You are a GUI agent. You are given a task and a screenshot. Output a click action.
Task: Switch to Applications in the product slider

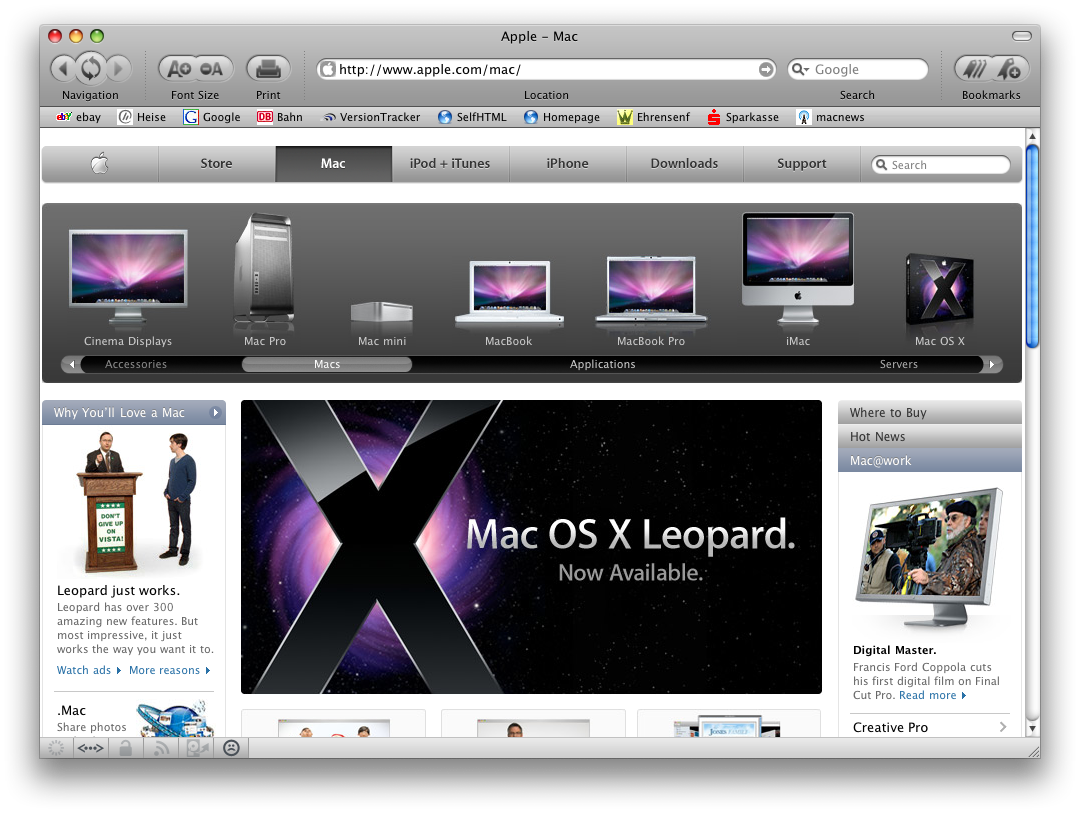click(602, 364)
